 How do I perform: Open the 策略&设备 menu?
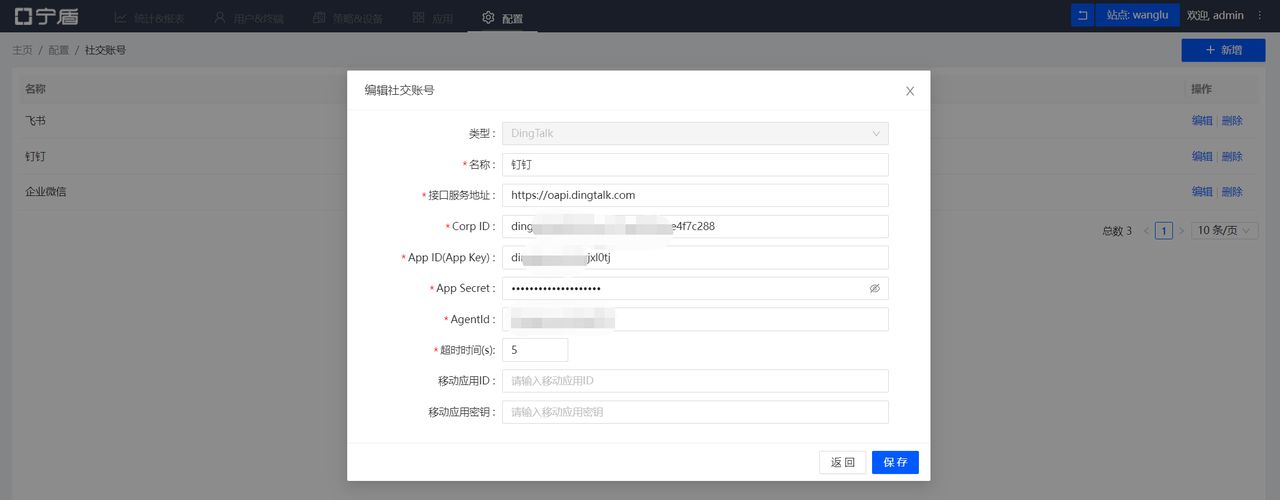coord(347,17)
